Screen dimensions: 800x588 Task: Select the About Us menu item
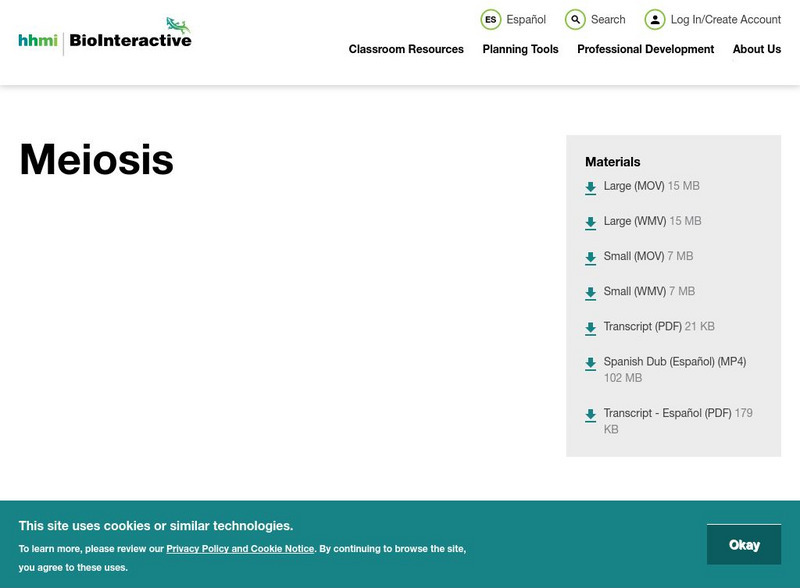(x=757, y=49)
